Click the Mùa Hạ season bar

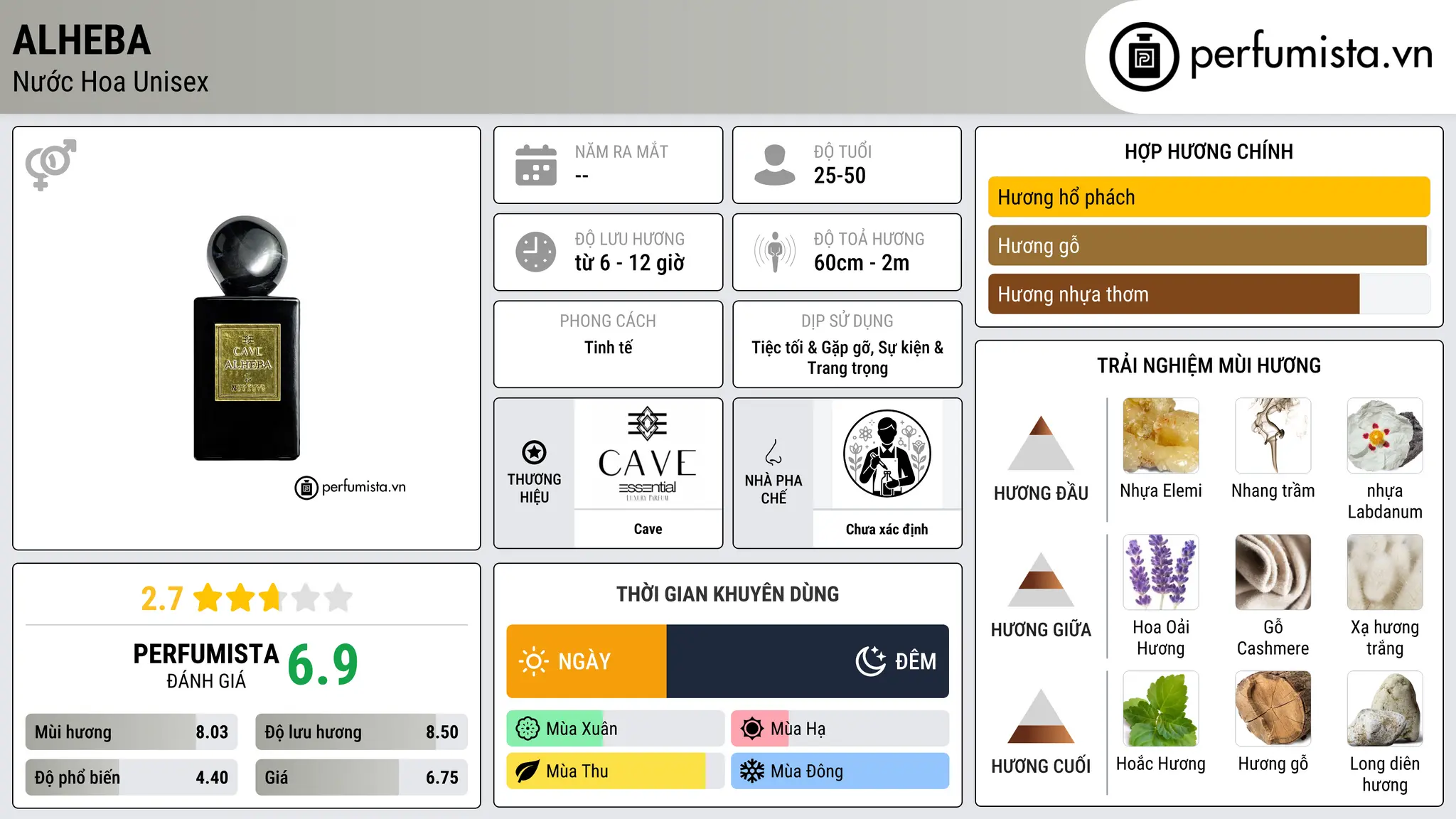coord(840,729)
